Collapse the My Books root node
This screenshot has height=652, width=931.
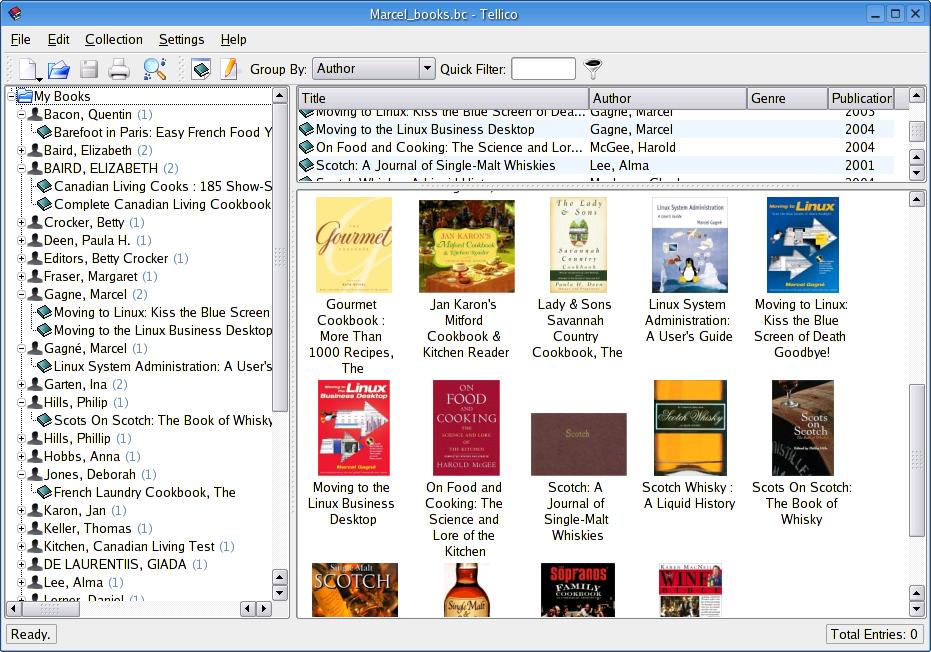point(11,97)
